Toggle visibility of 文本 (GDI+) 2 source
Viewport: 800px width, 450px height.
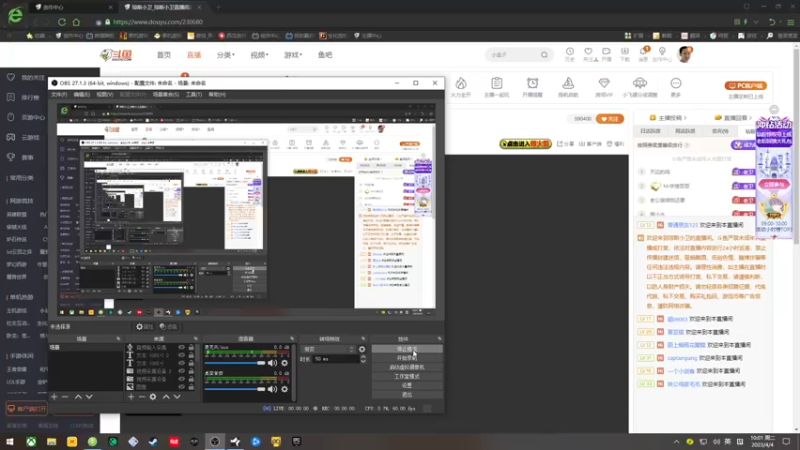coord(181,355)
